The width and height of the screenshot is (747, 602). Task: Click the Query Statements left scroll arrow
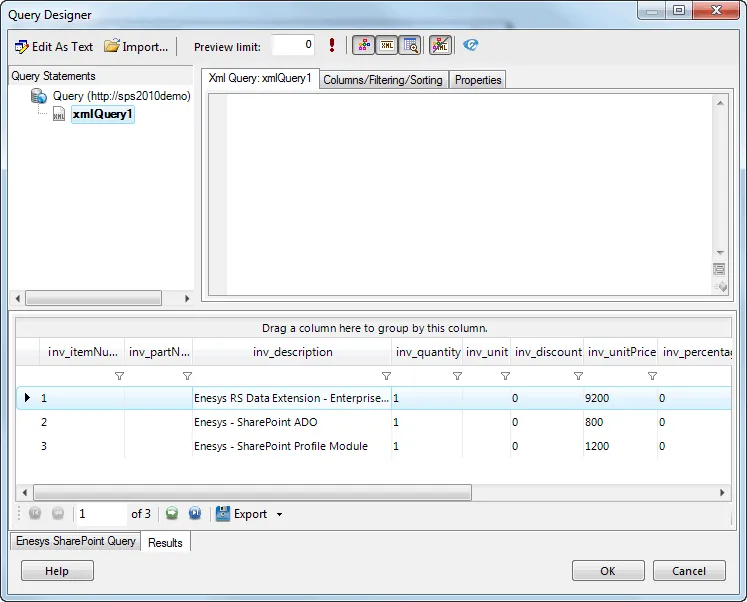click(18, 299)
